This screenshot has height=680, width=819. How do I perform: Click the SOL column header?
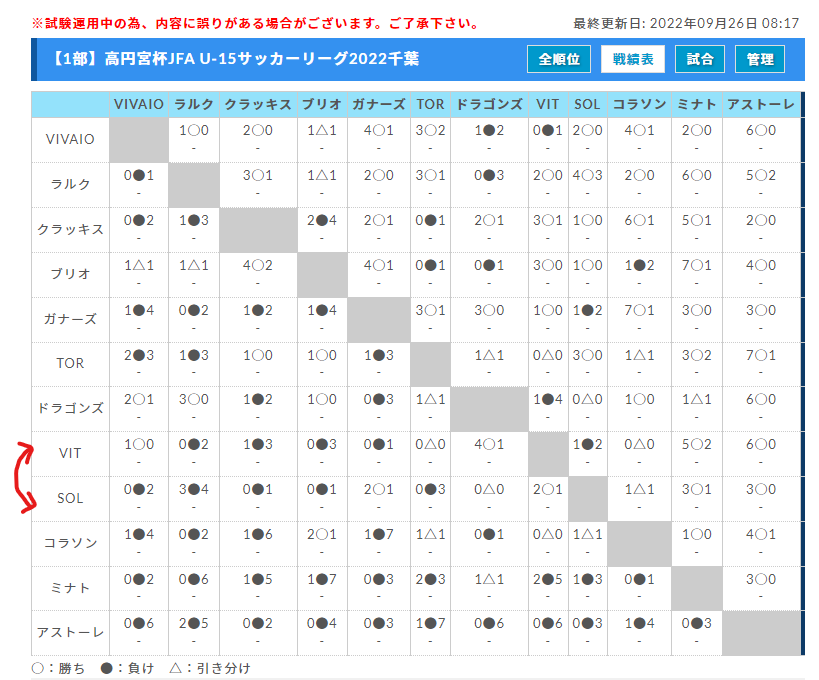coord(588,104)
